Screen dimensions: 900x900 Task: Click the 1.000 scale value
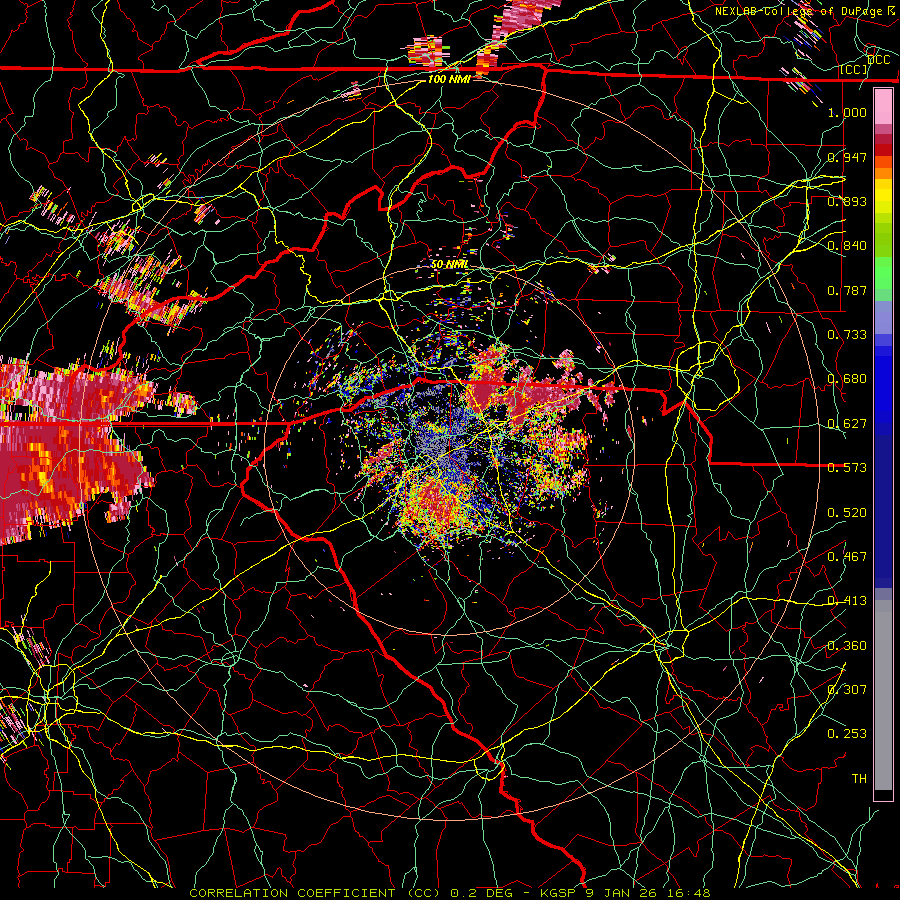point(847,112)
